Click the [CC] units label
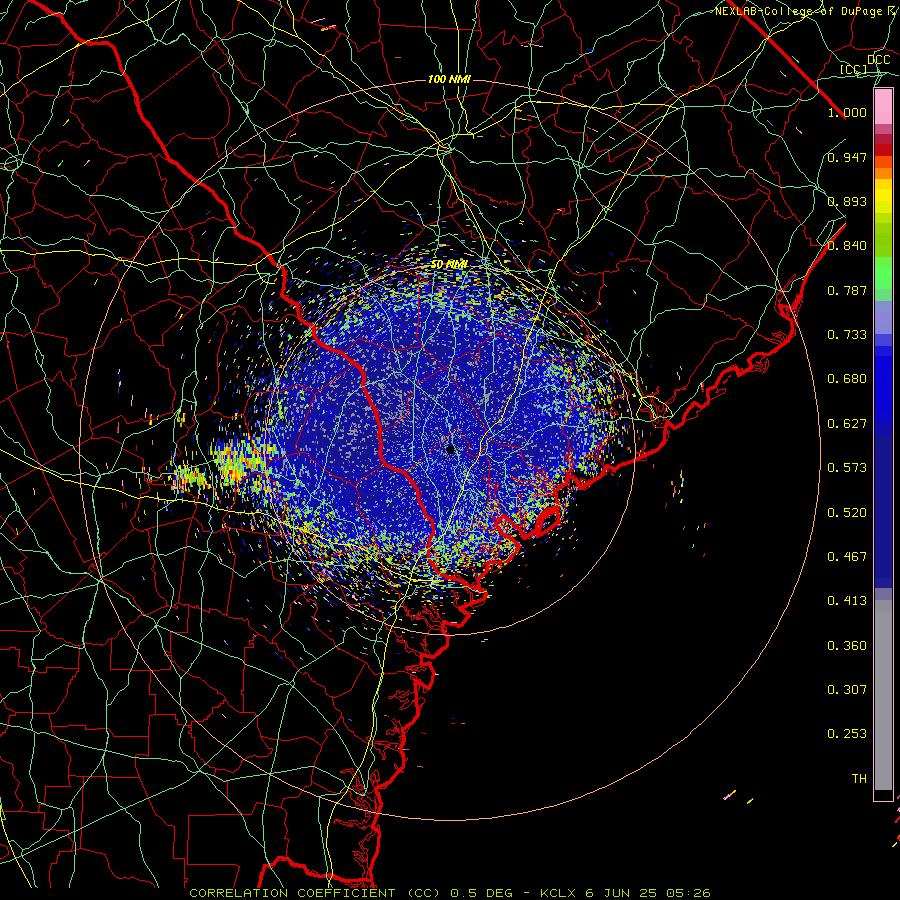 pyautogui.click(x=854, y=69)
